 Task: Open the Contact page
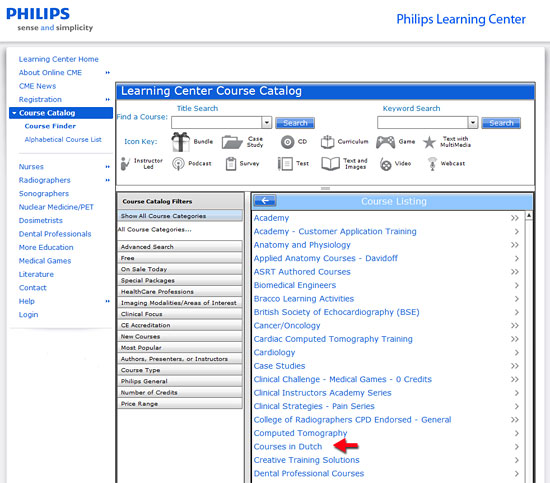[33, 288]
